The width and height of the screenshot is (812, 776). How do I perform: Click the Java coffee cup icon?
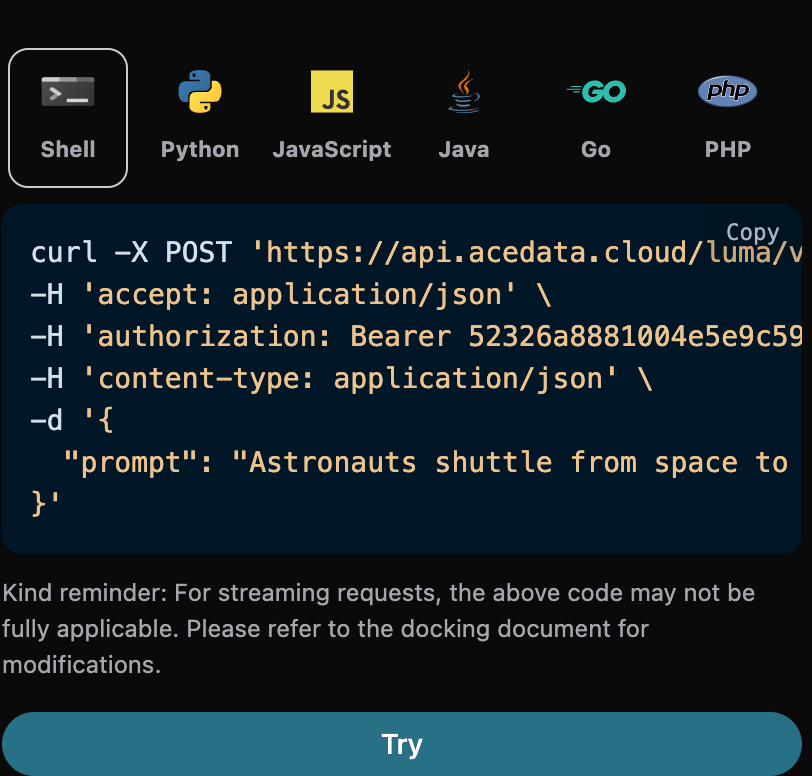pyautogui.click(x=463, y=90)
